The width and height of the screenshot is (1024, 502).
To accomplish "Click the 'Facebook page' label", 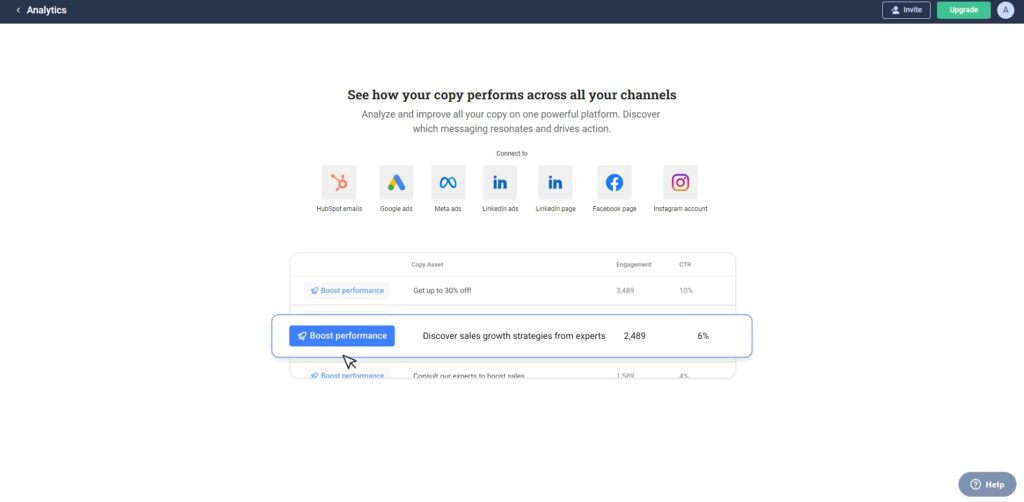I will pos(615,209).
